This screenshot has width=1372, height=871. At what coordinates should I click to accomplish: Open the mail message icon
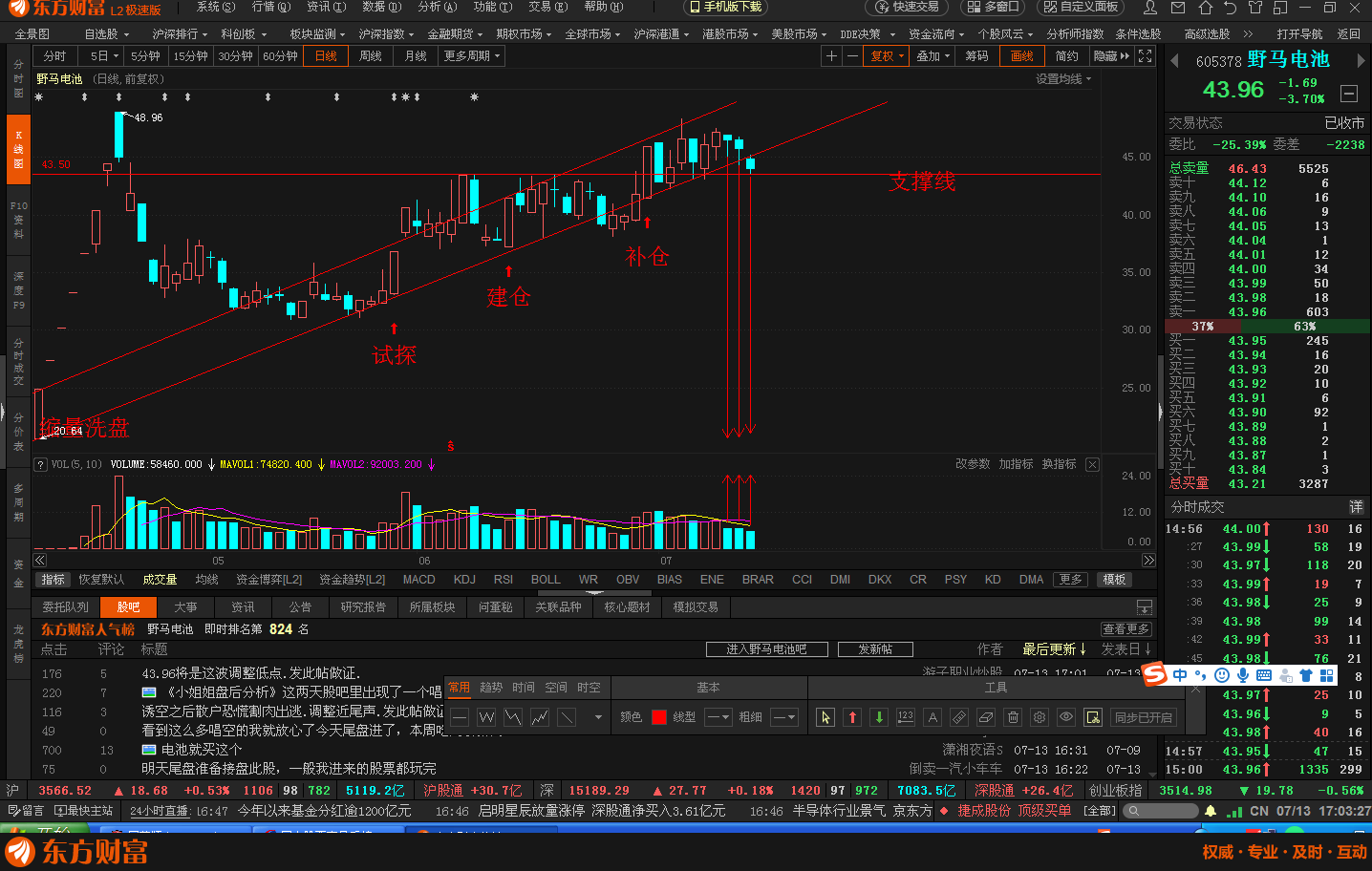[1178, 7]
